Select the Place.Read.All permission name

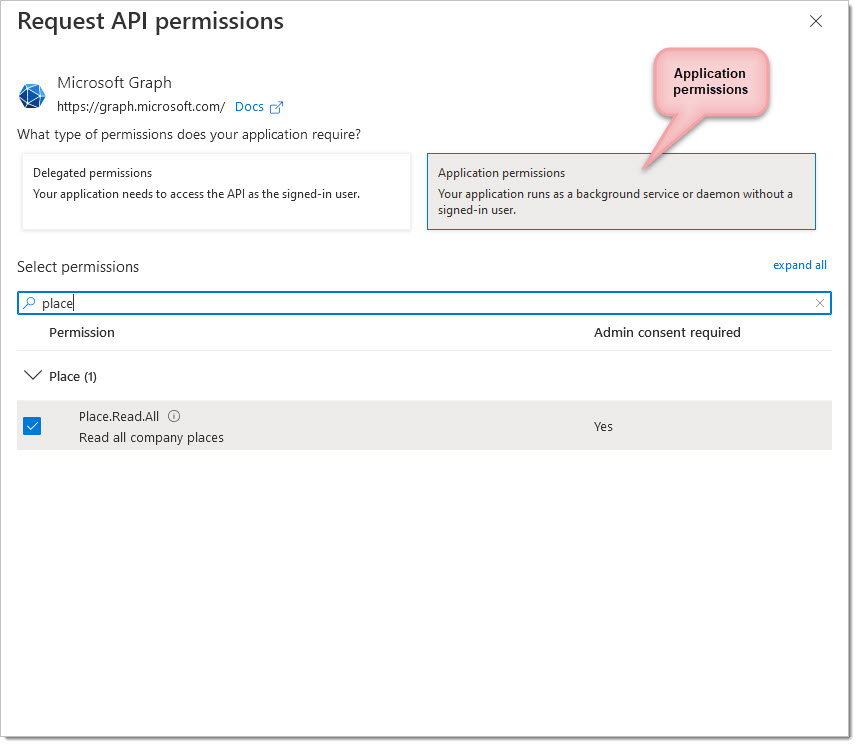(x=119, y=417)
